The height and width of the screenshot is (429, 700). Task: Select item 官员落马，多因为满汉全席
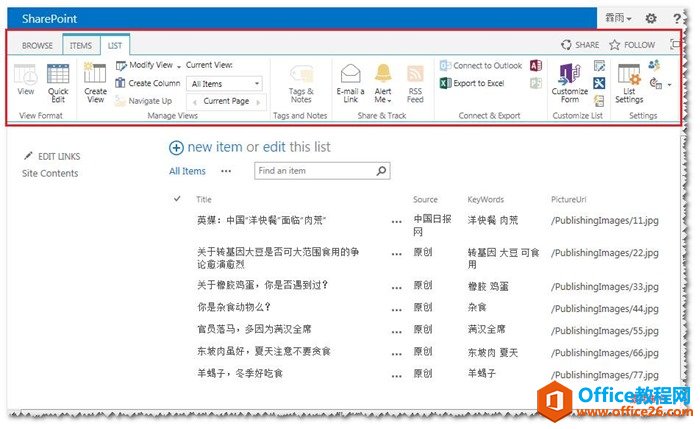254,329
